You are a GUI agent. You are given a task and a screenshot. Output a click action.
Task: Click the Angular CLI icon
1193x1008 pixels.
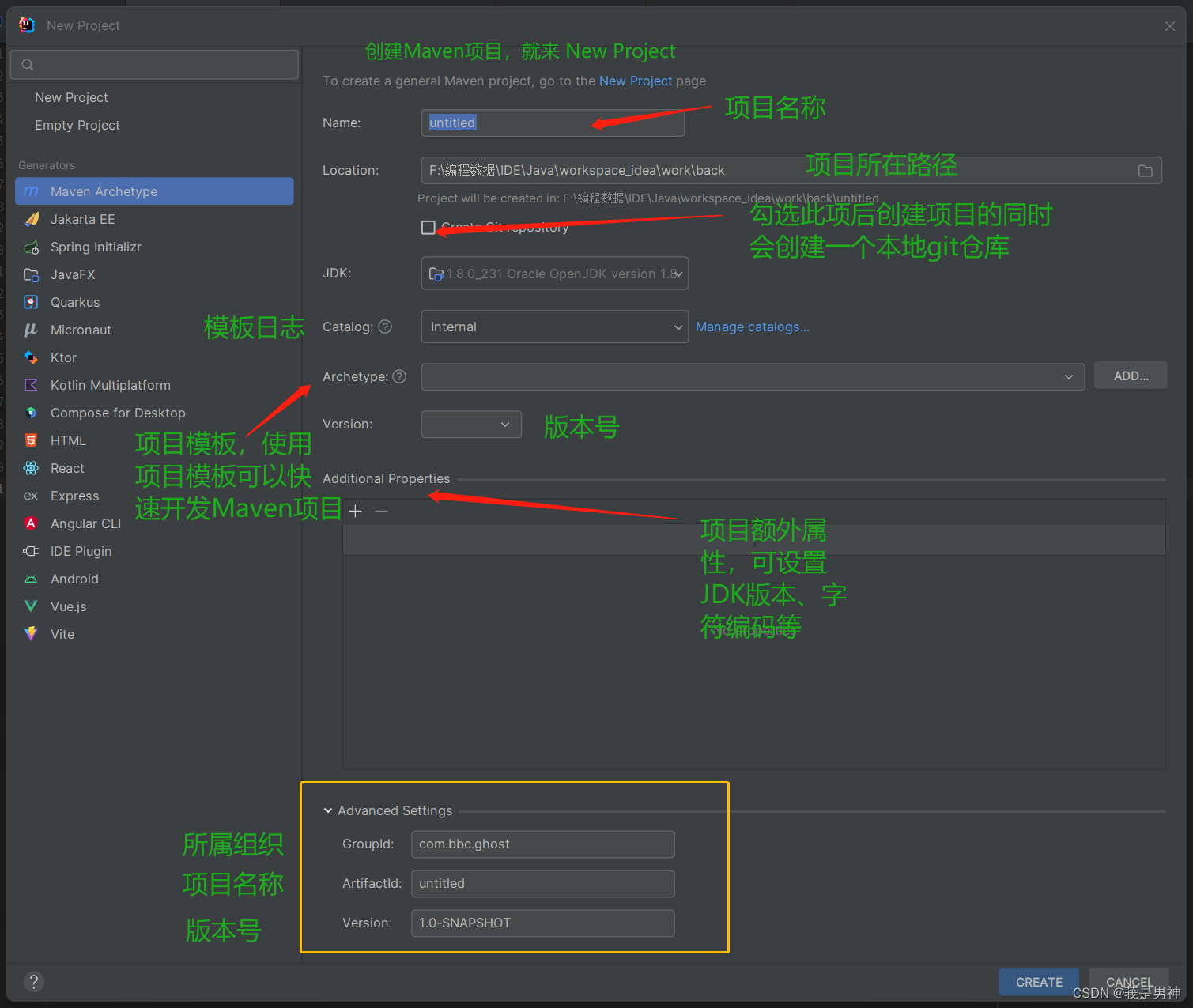(x=32, y=523)
